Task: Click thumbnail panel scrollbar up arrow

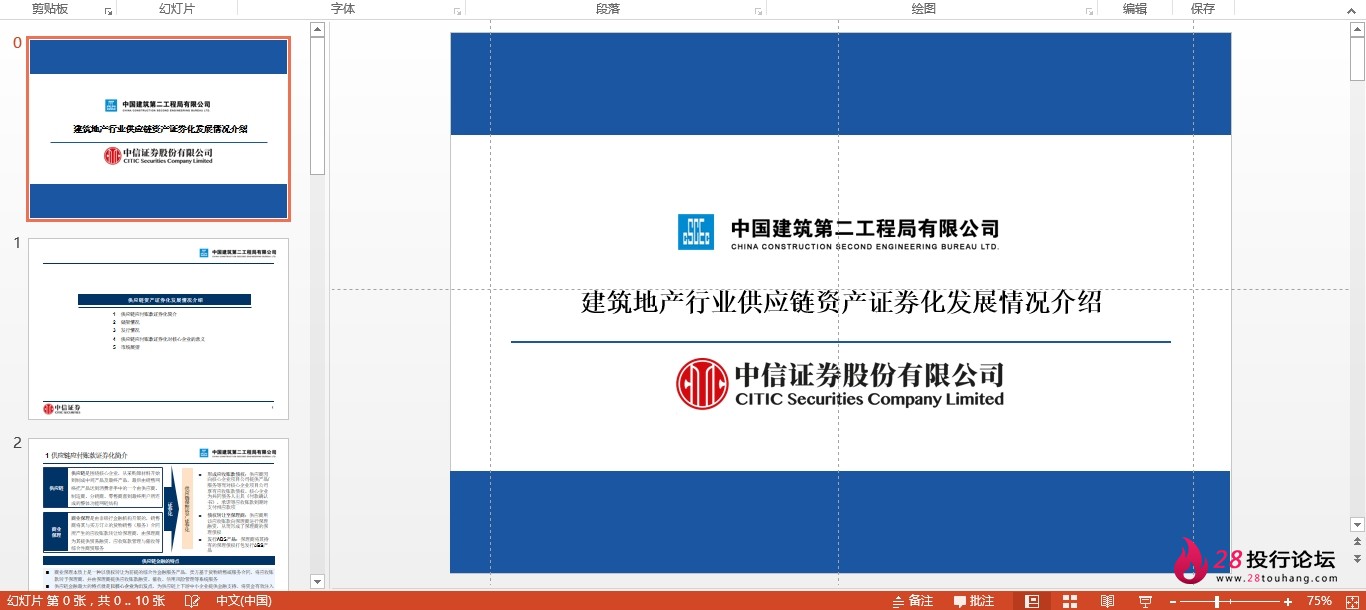Action: point(317,29)
